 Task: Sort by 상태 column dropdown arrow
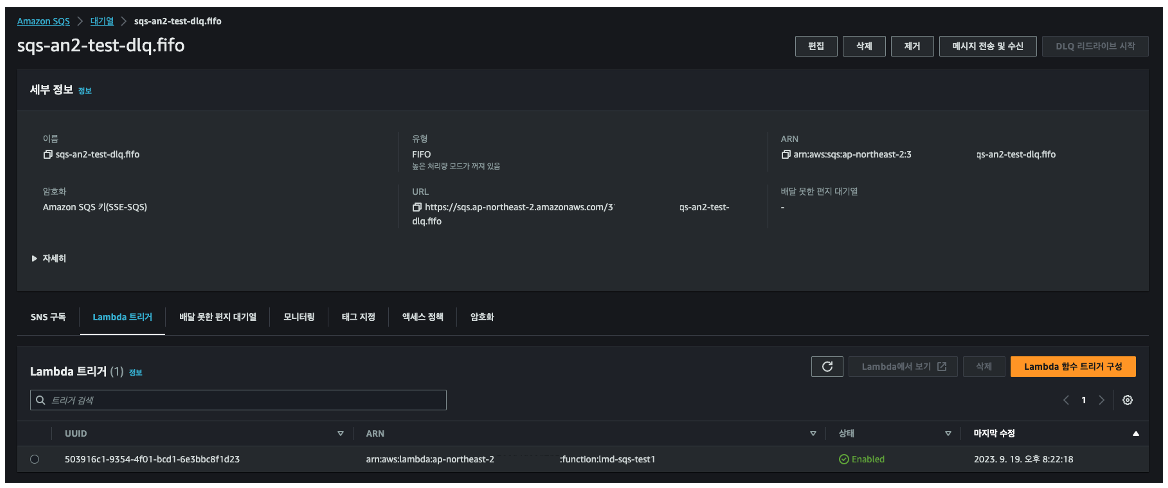coord(948,433)
